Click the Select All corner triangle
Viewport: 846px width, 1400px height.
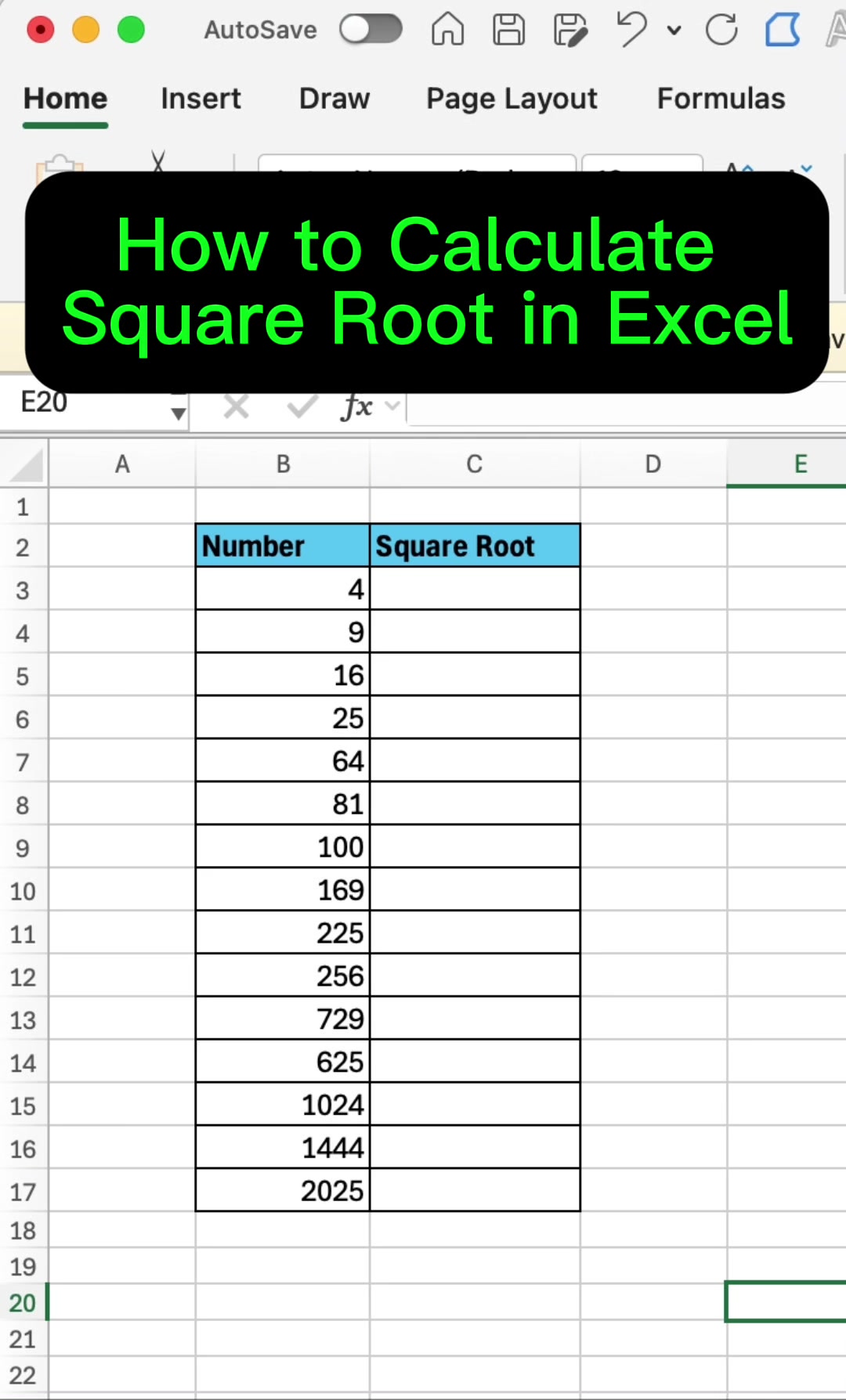25,464
